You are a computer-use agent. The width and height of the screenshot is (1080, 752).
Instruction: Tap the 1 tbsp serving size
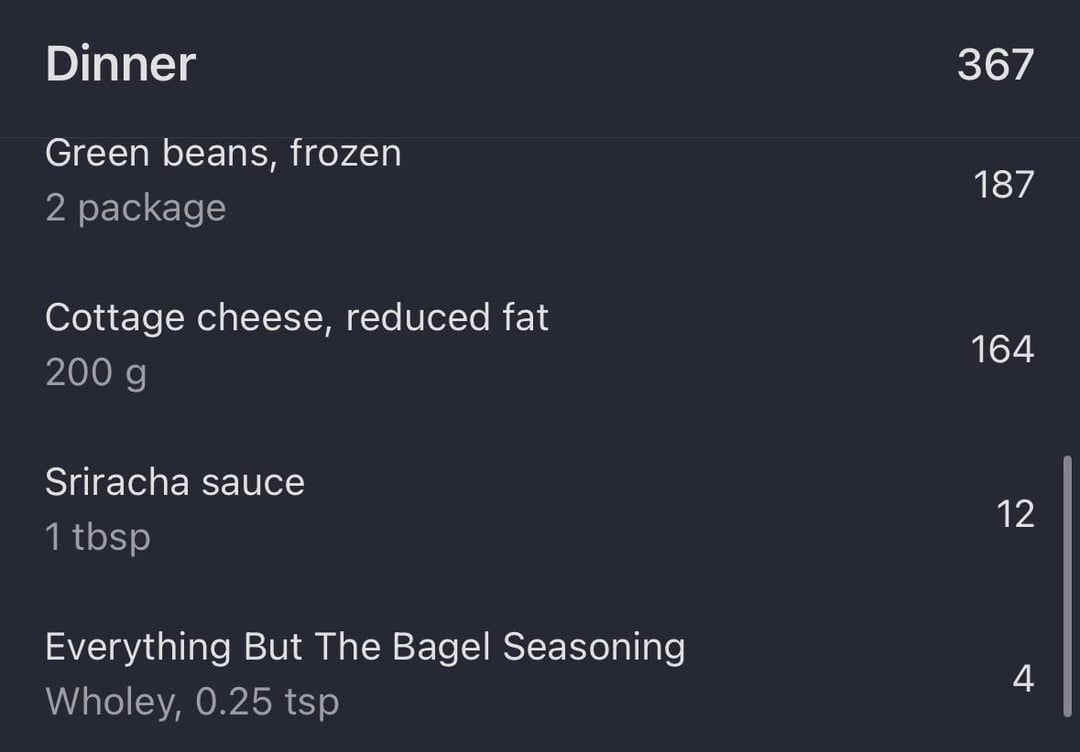pyautogui.click(x=97, y=538)
